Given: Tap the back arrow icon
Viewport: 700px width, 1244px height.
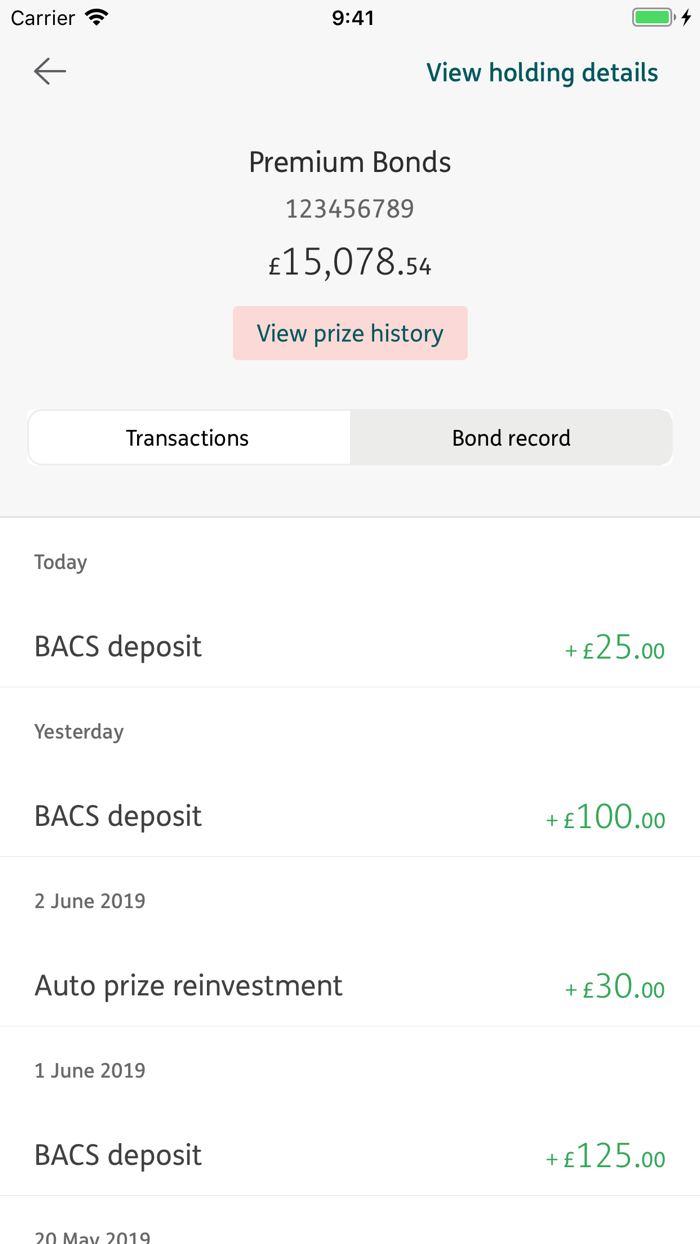Looking at the screenshot, I should 49,71.
